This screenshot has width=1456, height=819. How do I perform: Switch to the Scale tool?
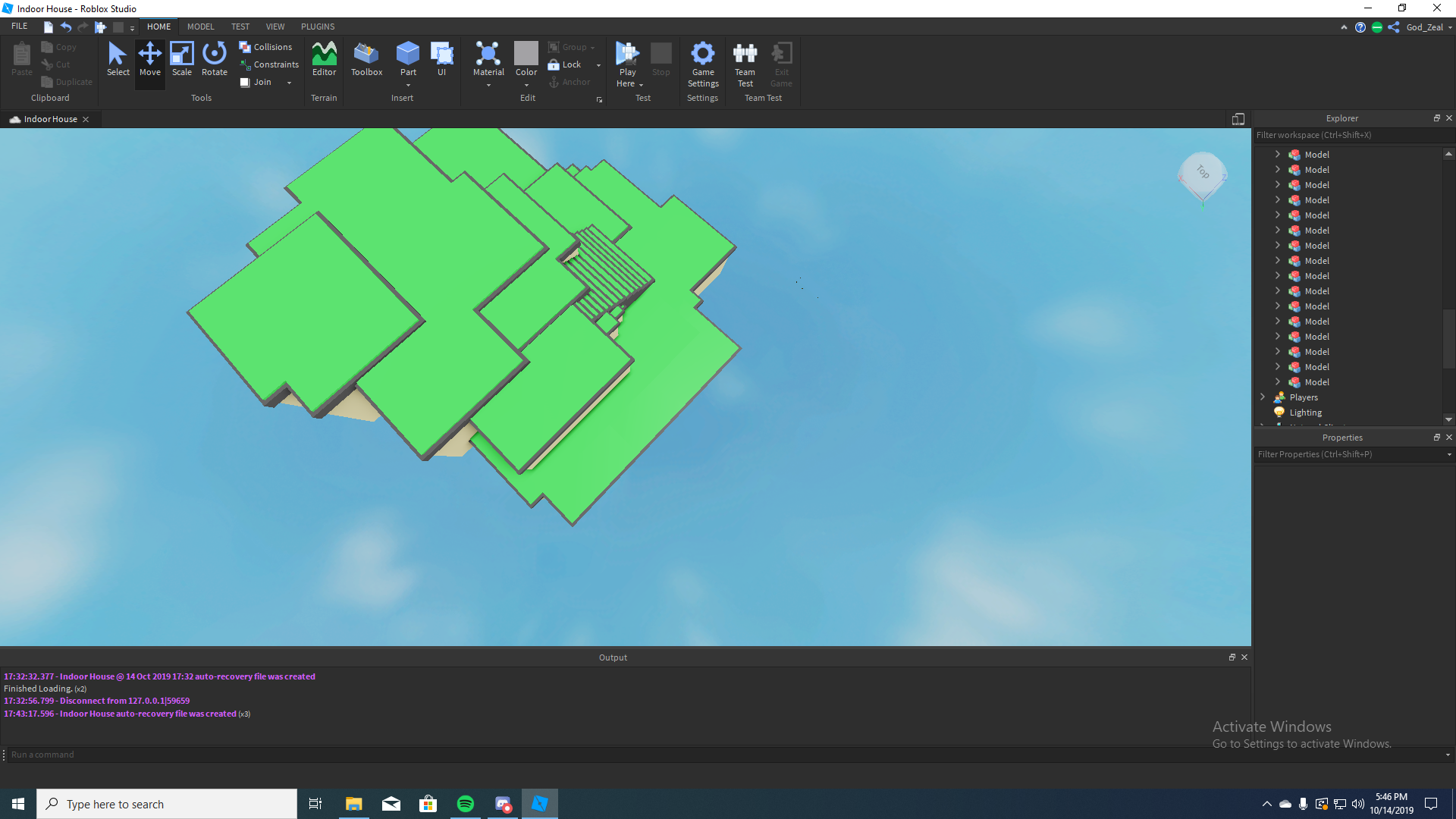[182, 61]
